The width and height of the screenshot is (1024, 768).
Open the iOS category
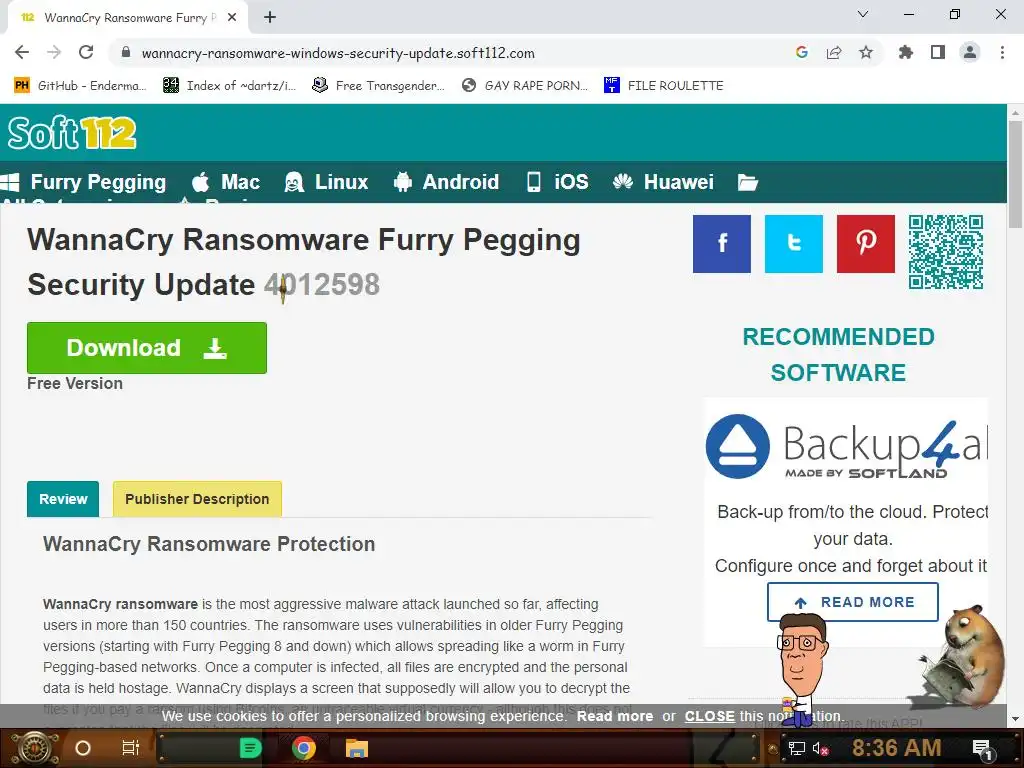[x=558, y=182]
